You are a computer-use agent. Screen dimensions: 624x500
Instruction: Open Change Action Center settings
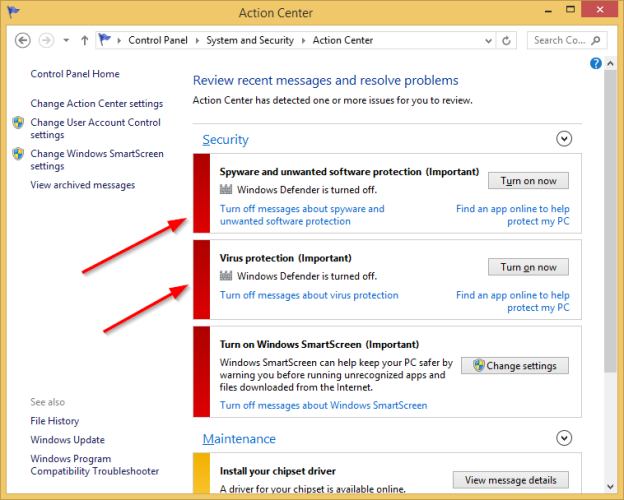click(97, 104)
